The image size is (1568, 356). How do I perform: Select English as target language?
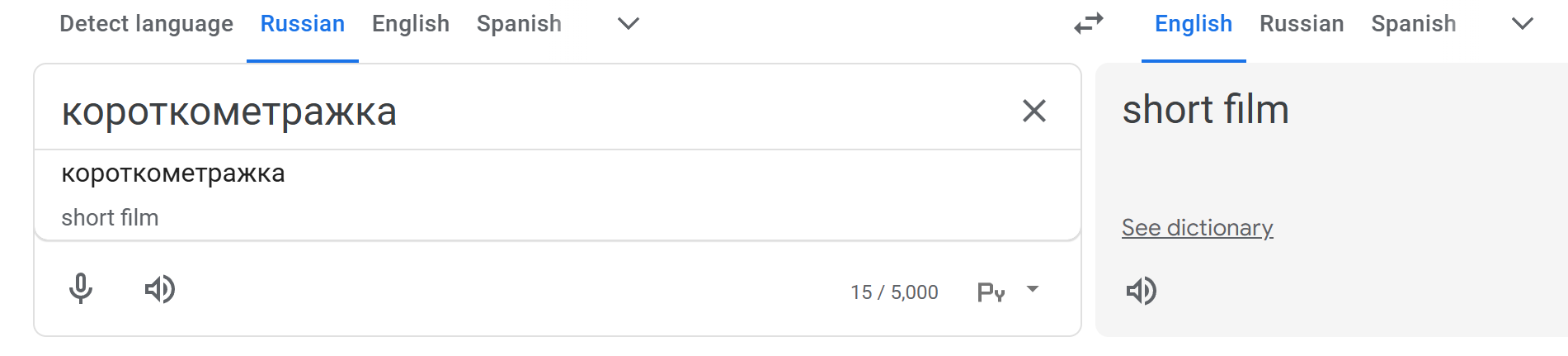[1194, 24]
